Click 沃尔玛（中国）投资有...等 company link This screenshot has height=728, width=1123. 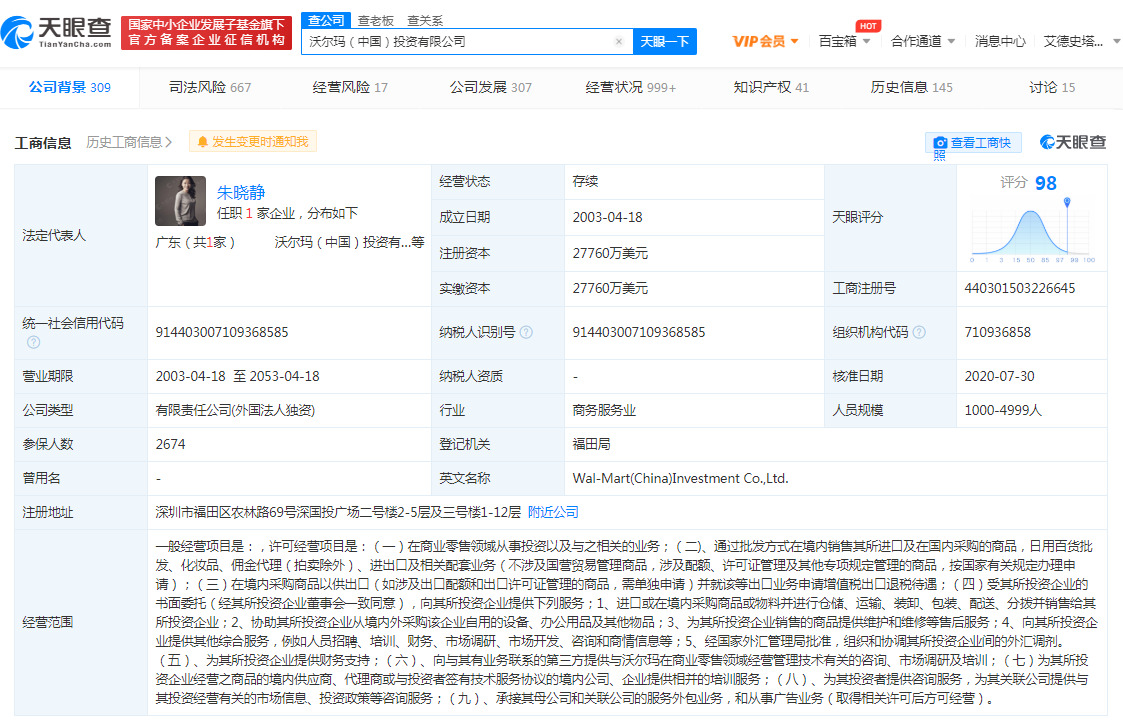pyautogui.click(x=350, y=242)
